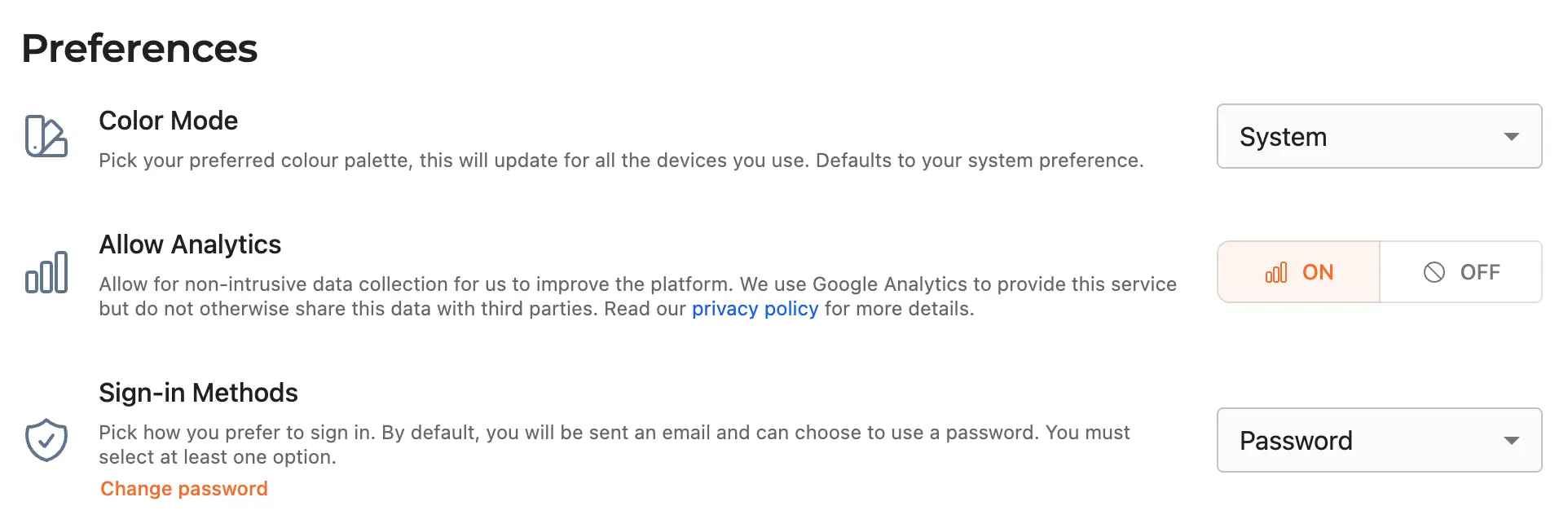The height and width of the screenshot is (528, 1568).
Task: Turn analytics ON
Action: [x=1299, y=272]
